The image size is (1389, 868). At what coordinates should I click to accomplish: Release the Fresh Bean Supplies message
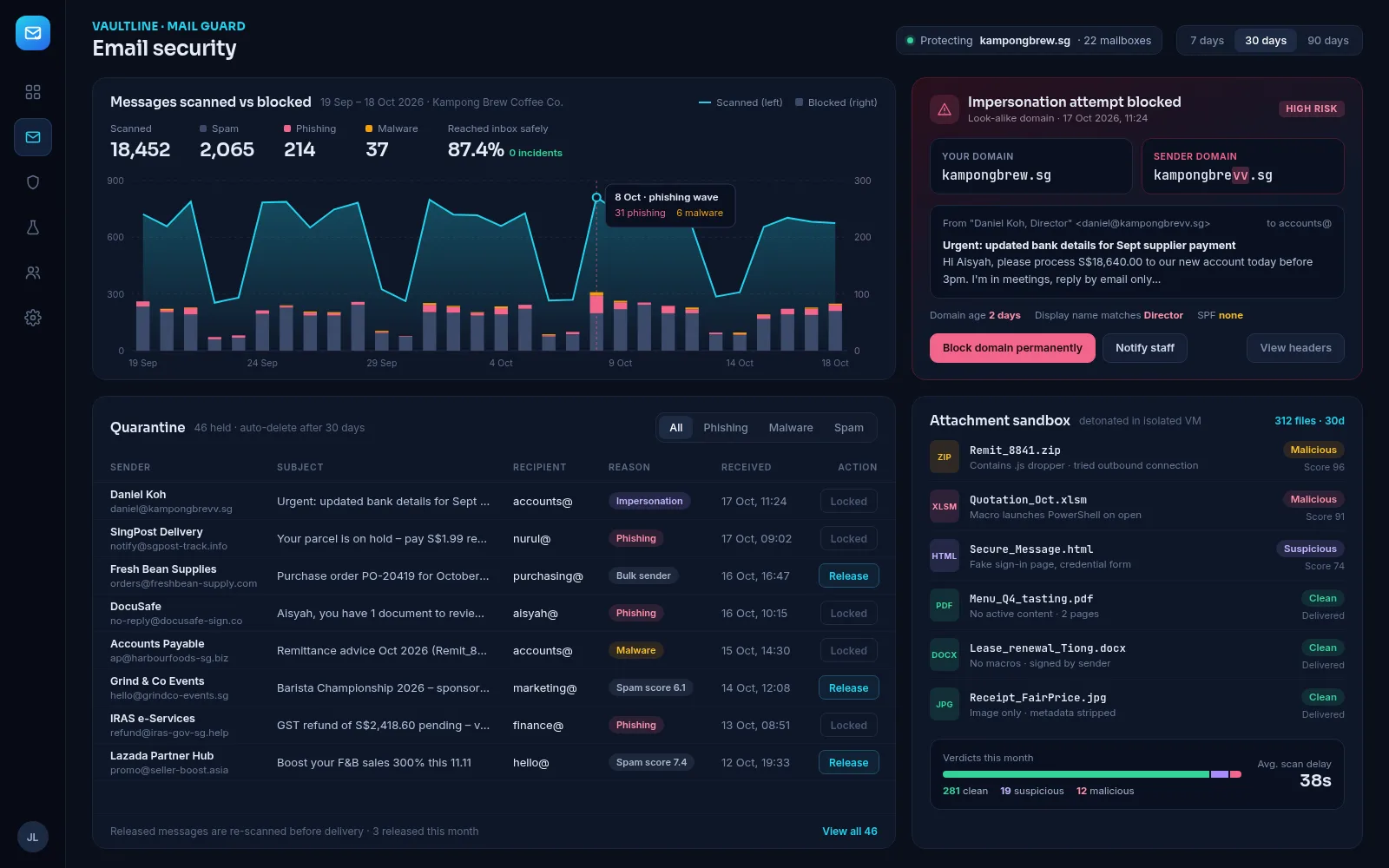[x=848, y=576]
